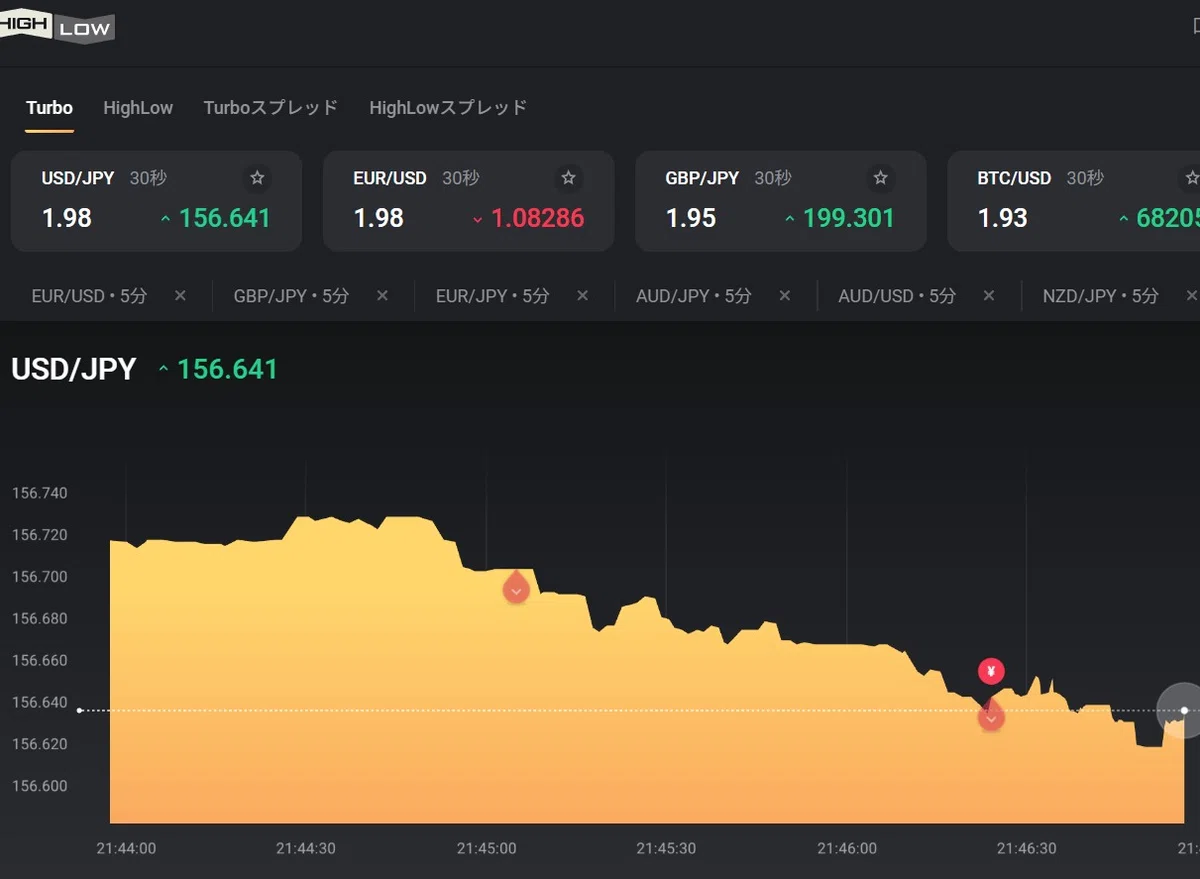Open the BTC/USD 30秒 asset card
The height and width of the screenshot is (879, 1200).
coord(1073,201)
